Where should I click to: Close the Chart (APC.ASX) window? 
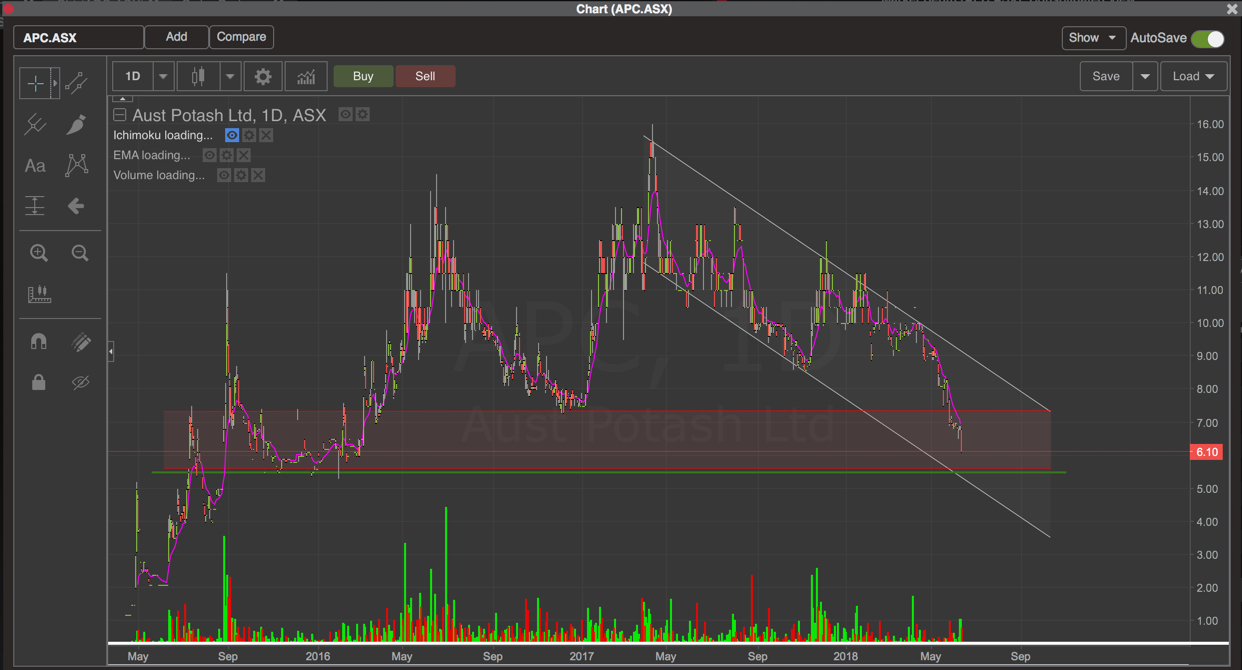coord(1232,9)
